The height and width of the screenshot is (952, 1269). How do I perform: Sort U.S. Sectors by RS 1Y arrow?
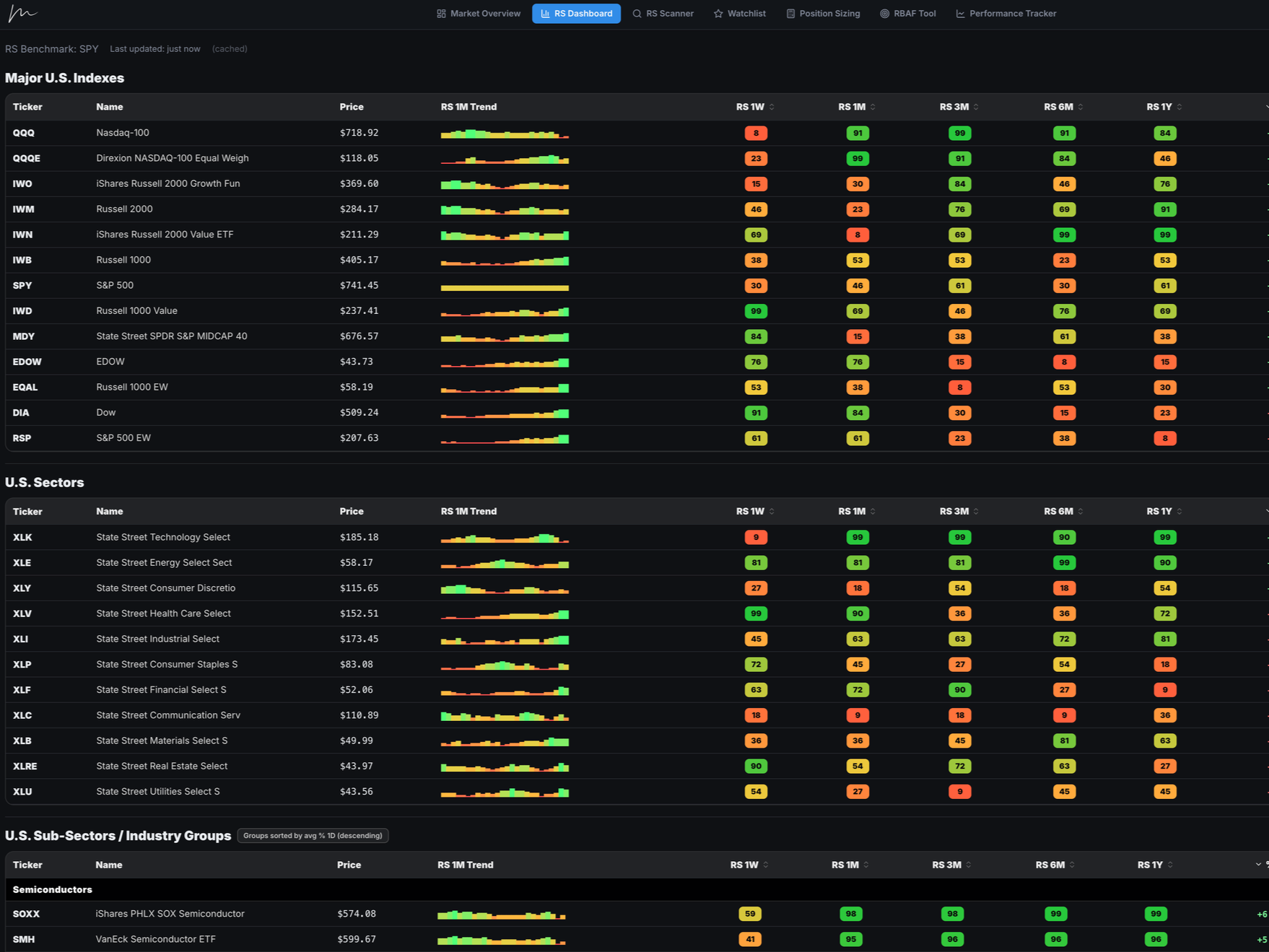[1179, 511]
